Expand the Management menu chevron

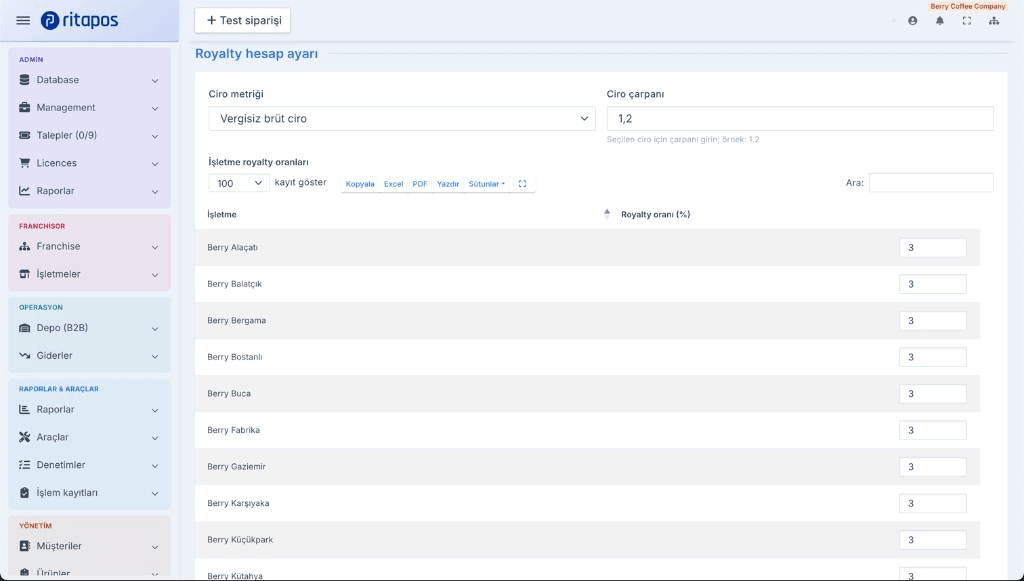tap(155, 108)
